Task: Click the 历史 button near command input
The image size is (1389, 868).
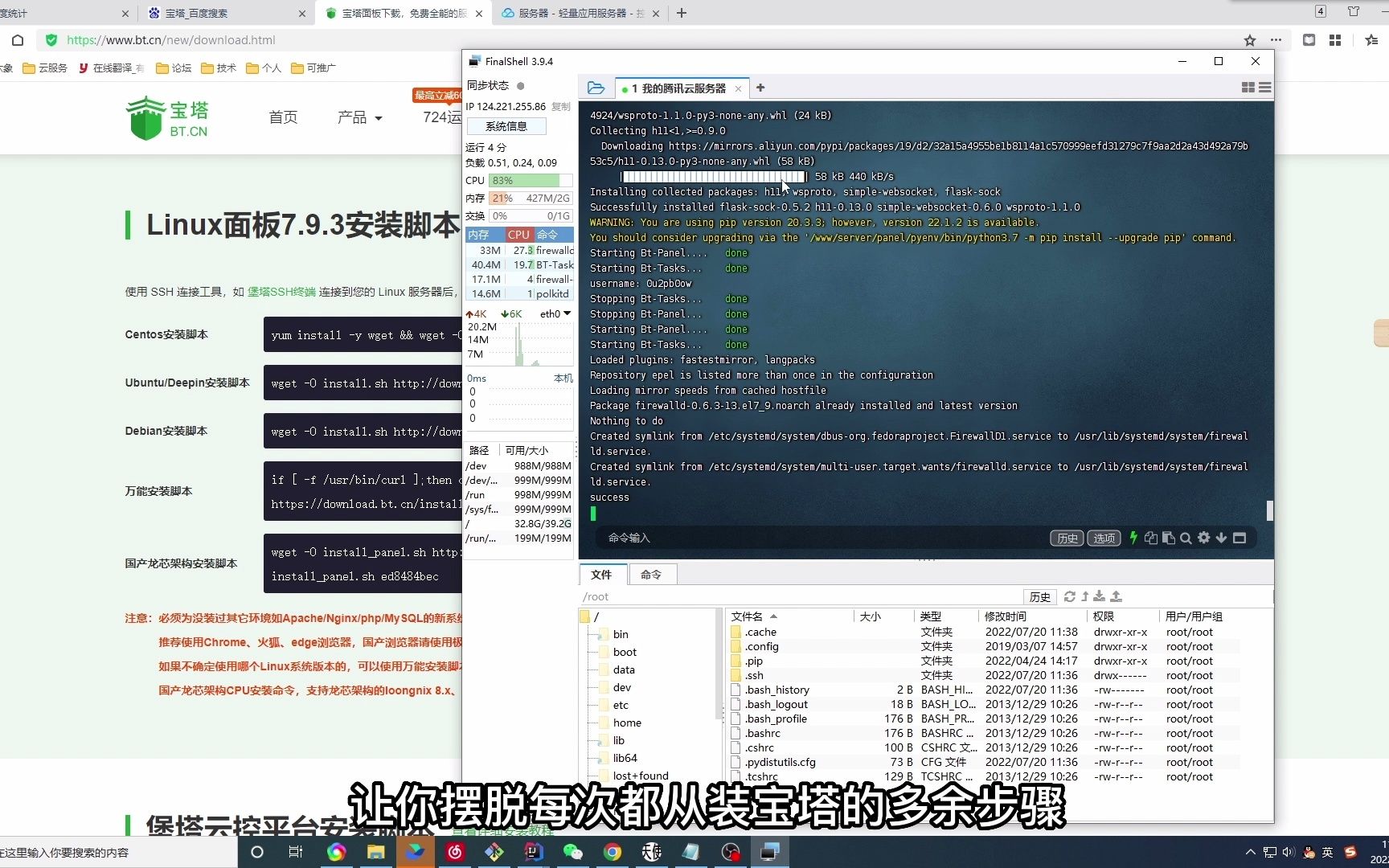Action: click(x=1067, y=538)
